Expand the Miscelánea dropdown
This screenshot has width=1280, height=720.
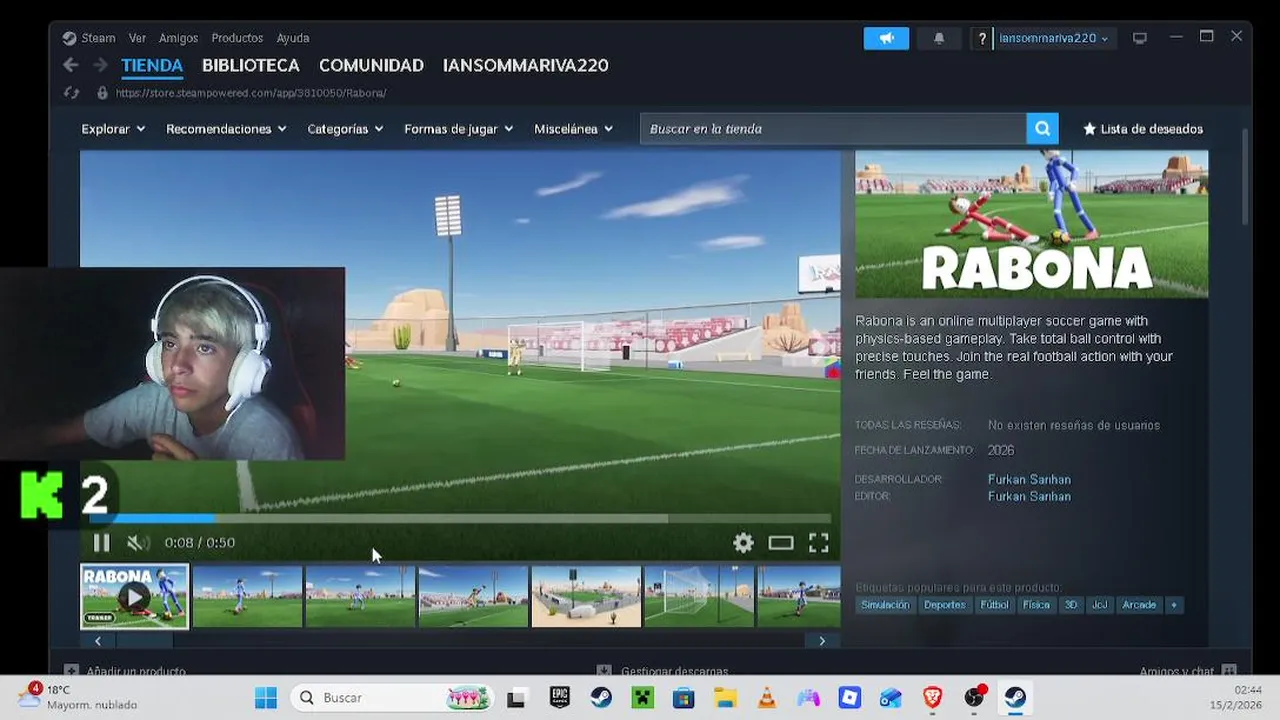[x=573, y=129]
